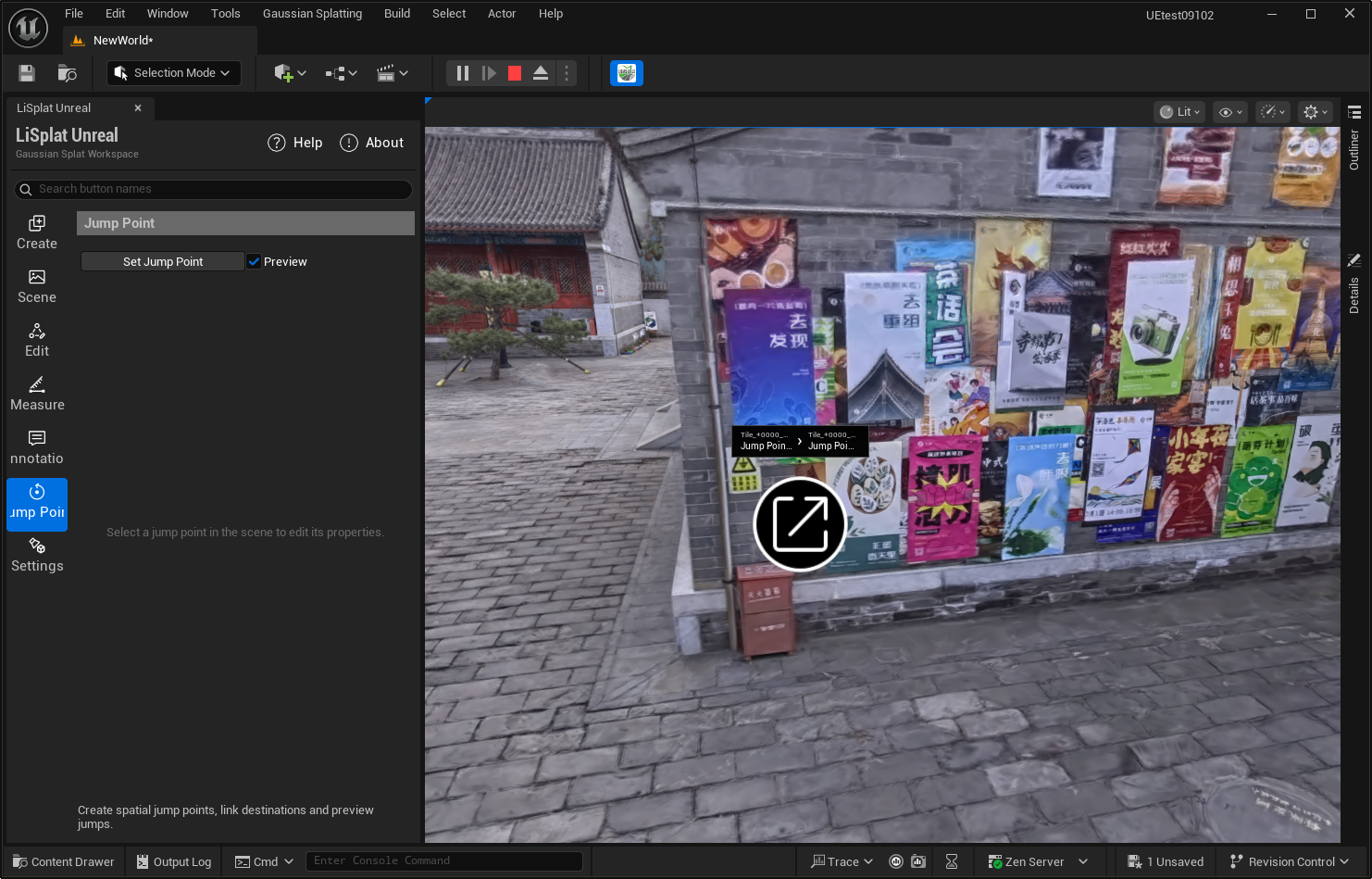Open the Select menu
The height and width of the screenshot is (879, 1372).
pyautogui.click(x=449, y=14)
